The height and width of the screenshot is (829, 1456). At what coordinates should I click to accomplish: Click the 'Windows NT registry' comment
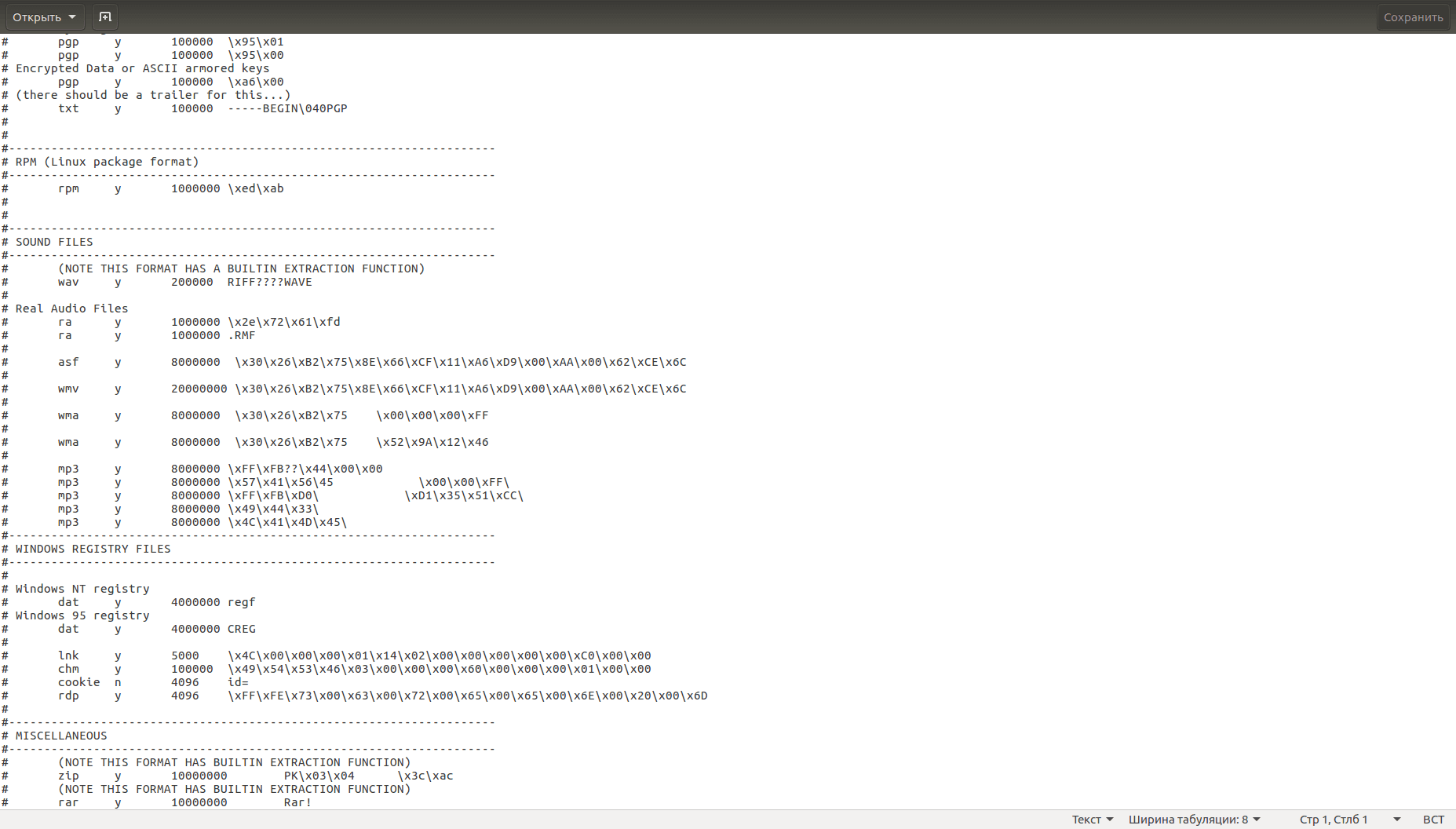(82, 589)
